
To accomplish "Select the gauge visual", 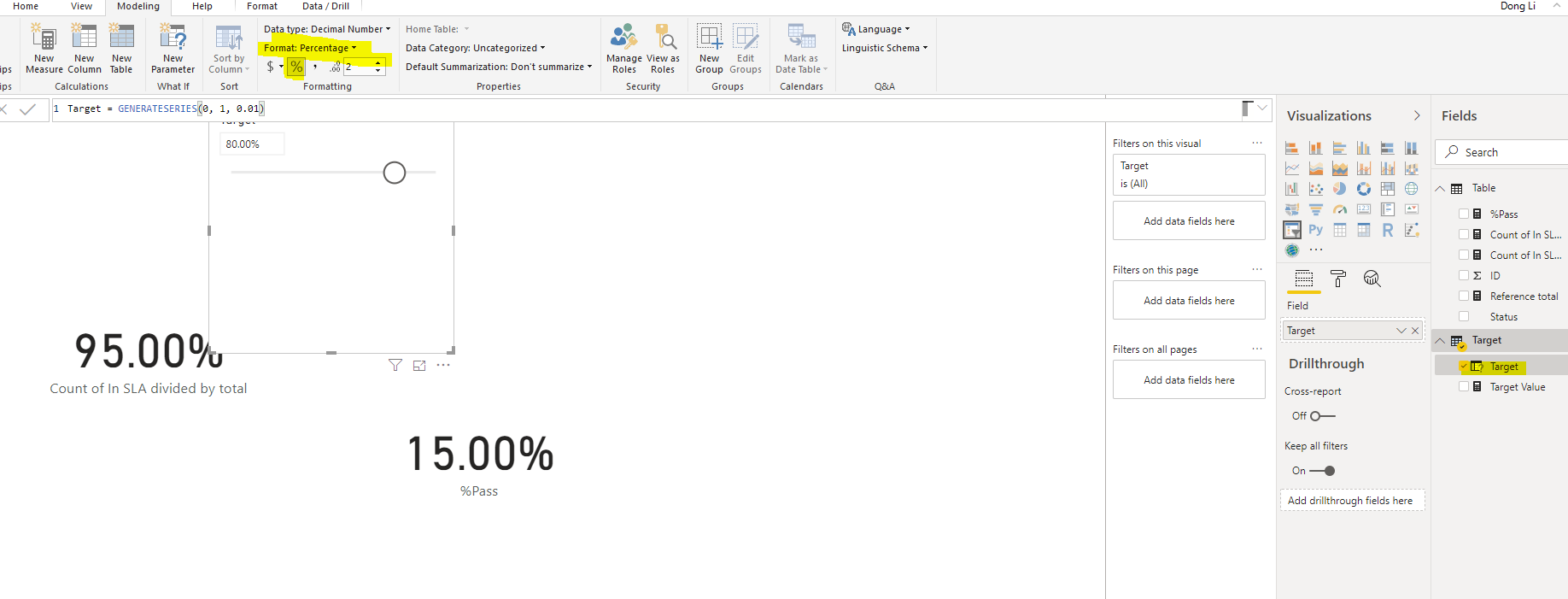I will [x=1339, y=209].
